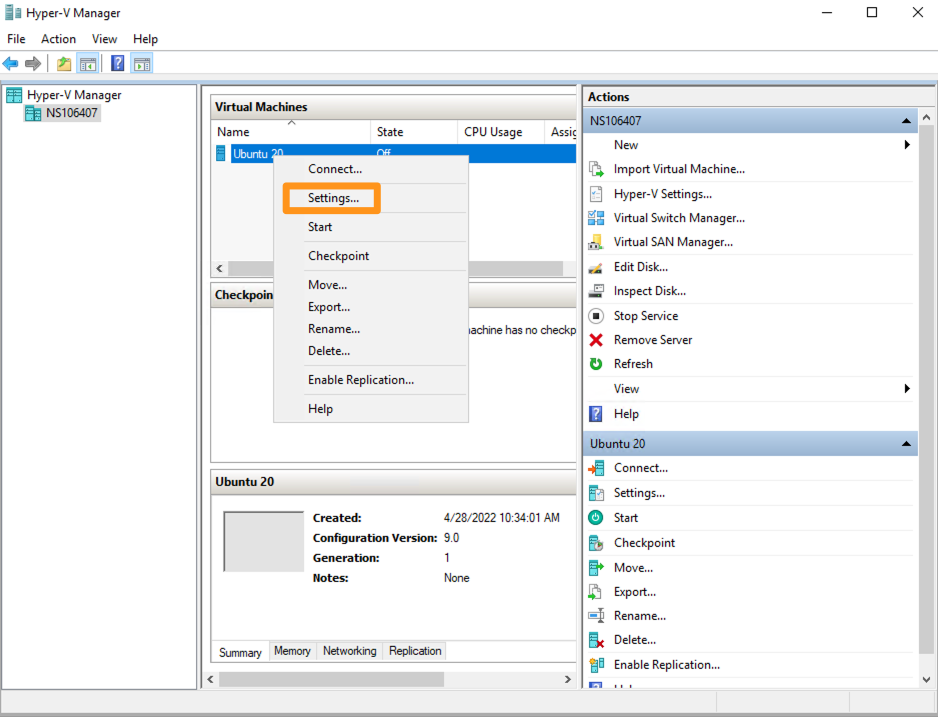Sort by the CPU Usage column header

(493, 132)
